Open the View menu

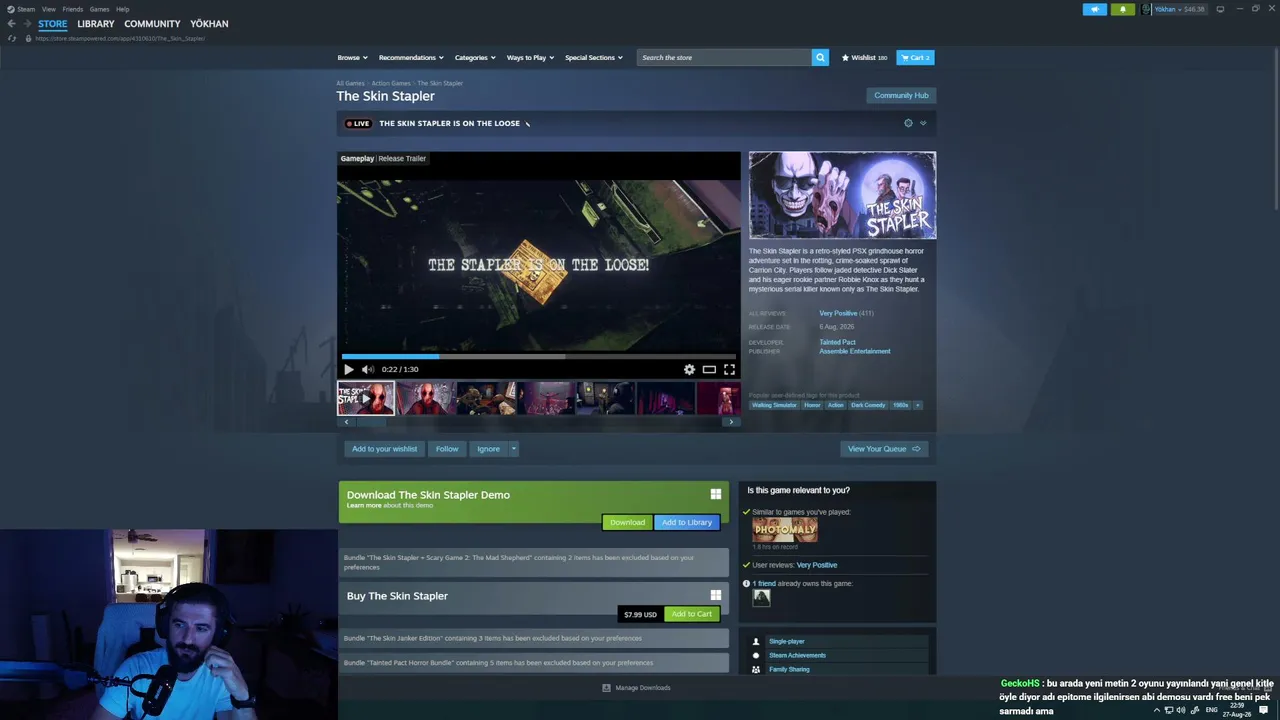(x=48, y=9)
